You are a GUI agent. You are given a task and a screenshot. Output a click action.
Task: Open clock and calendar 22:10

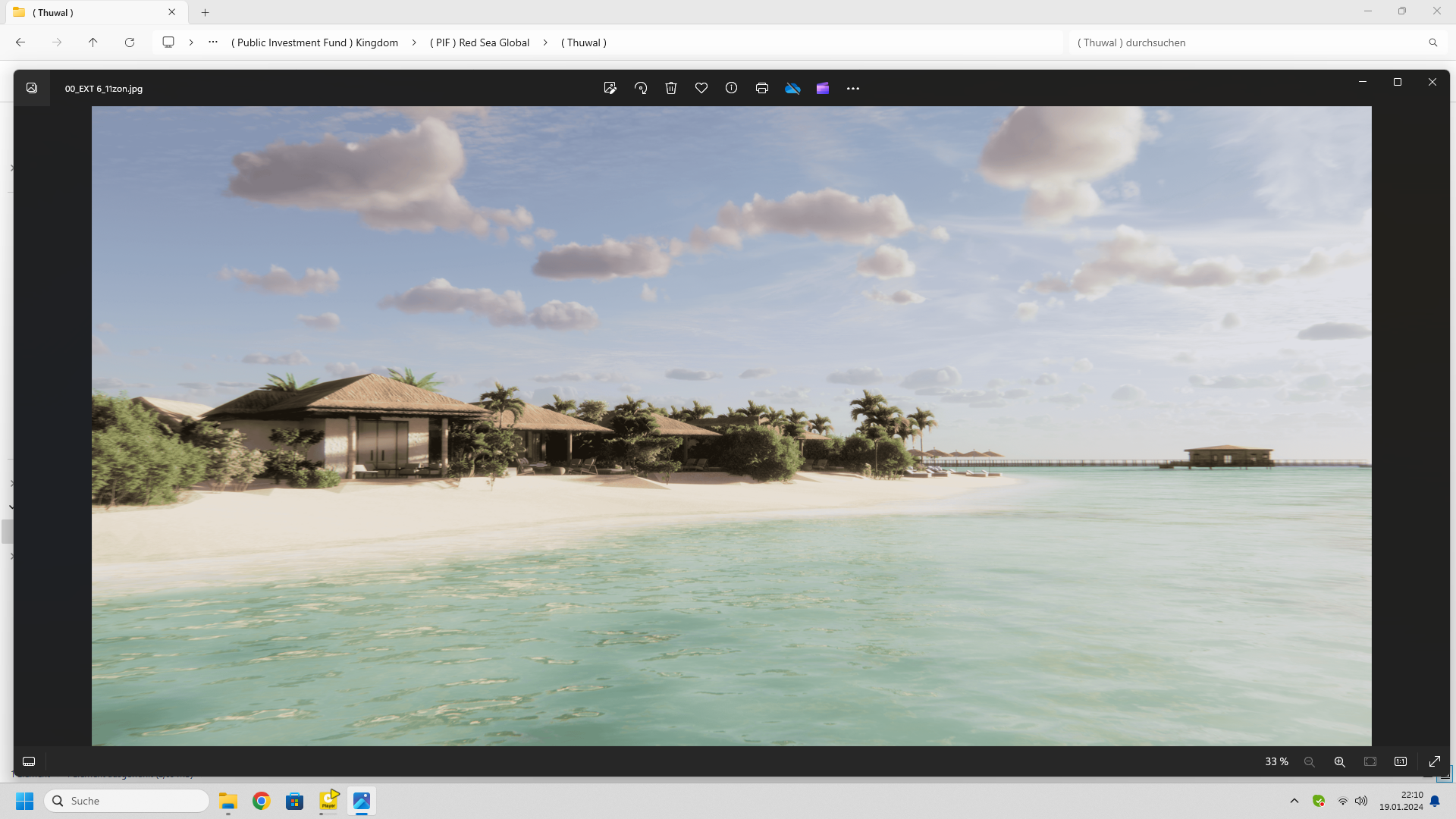pos(1401,801)
